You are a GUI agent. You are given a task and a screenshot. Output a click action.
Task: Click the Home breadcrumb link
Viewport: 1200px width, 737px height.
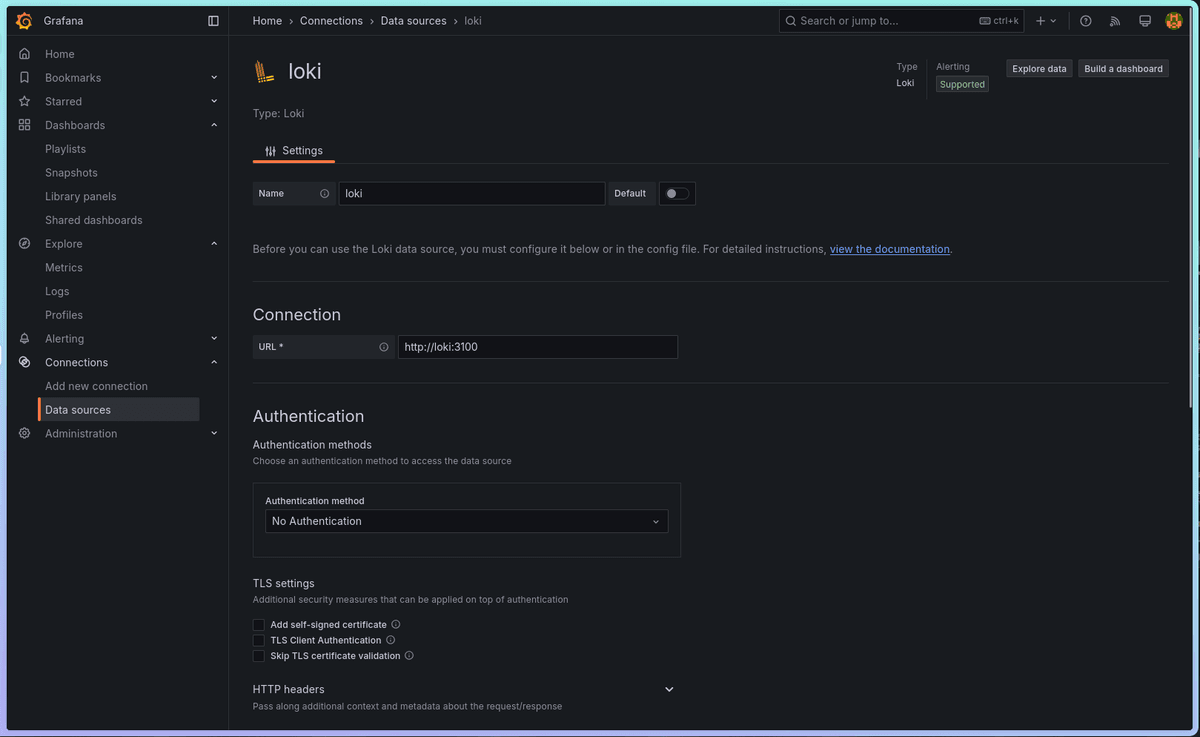click(x=267, y=20)
